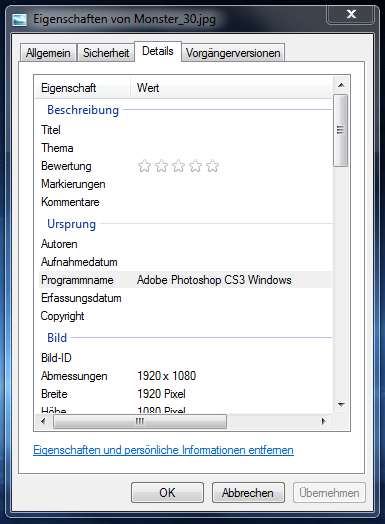Set rating to five stars
This screenshot has width=385, height=524.
click(213, 166)
